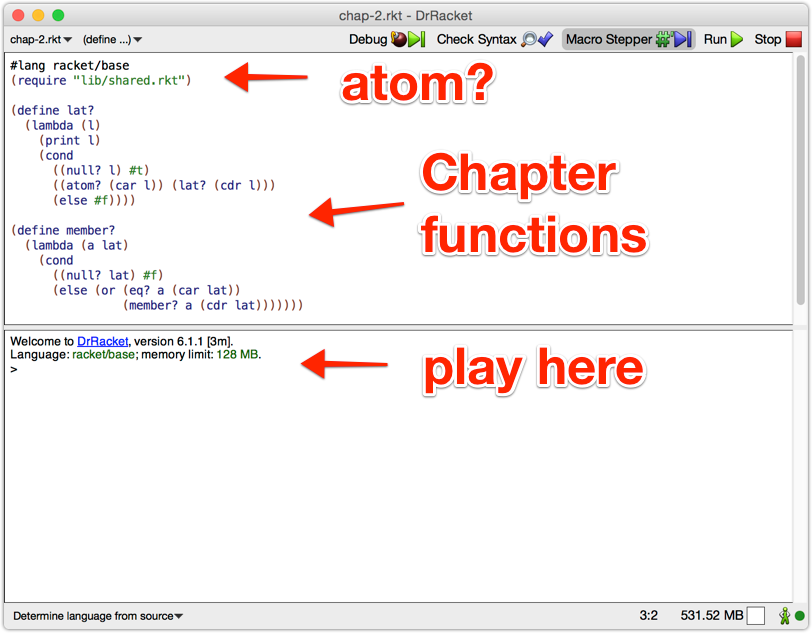Click the #lang racket/base line
The image size is (812, 633).
(x=70, y=65)
